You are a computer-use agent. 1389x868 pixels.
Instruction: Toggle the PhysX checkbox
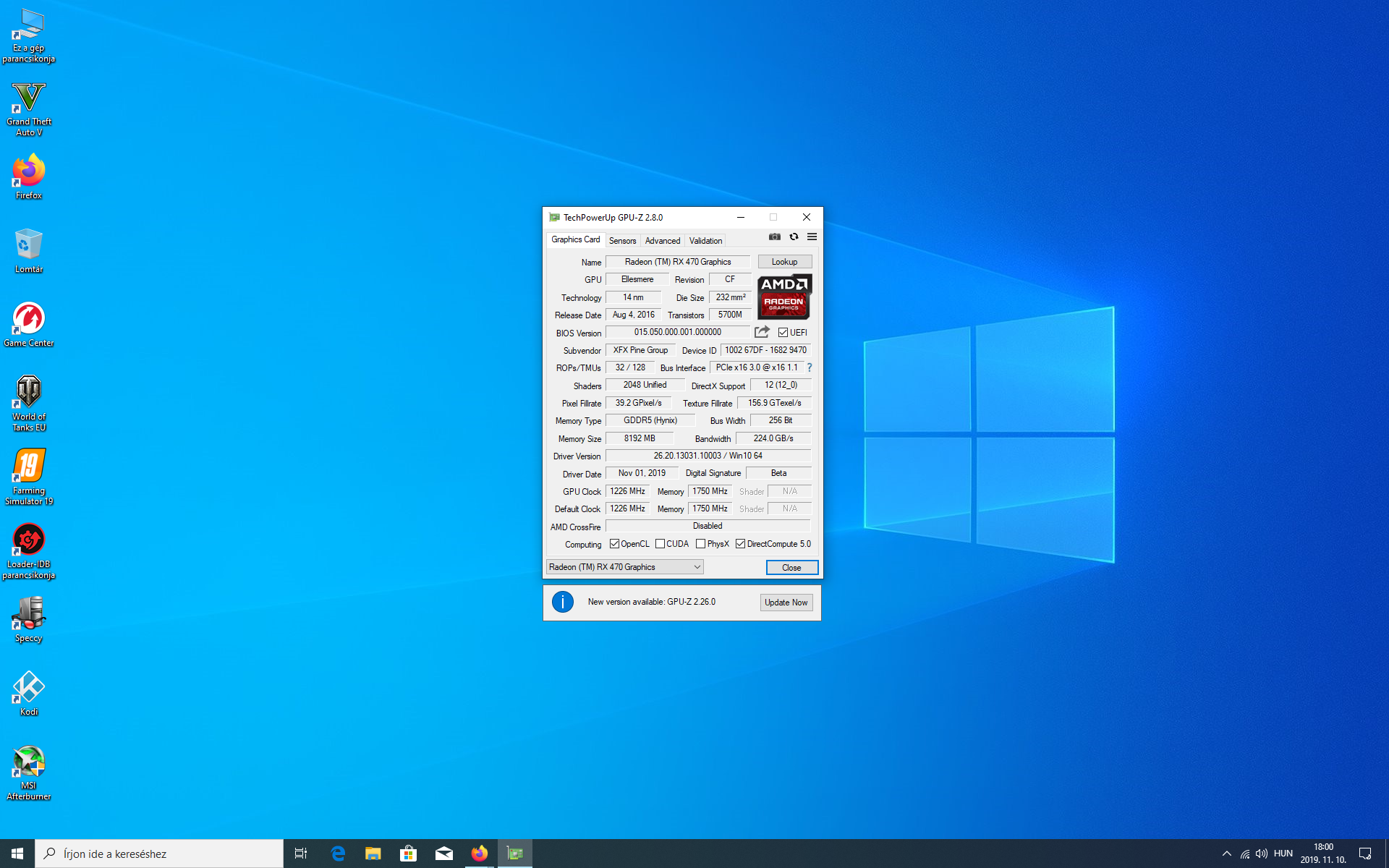tap(700, 544)
